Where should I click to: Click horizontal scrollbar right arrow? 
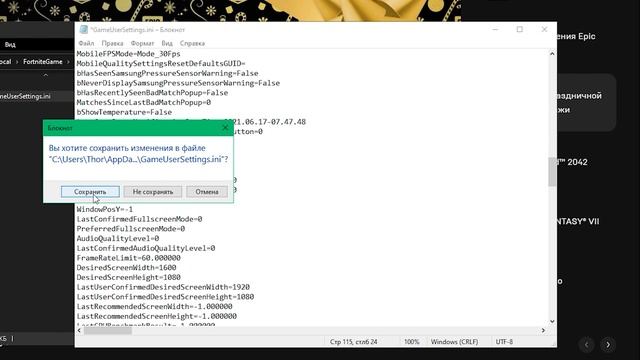point(543,331)
